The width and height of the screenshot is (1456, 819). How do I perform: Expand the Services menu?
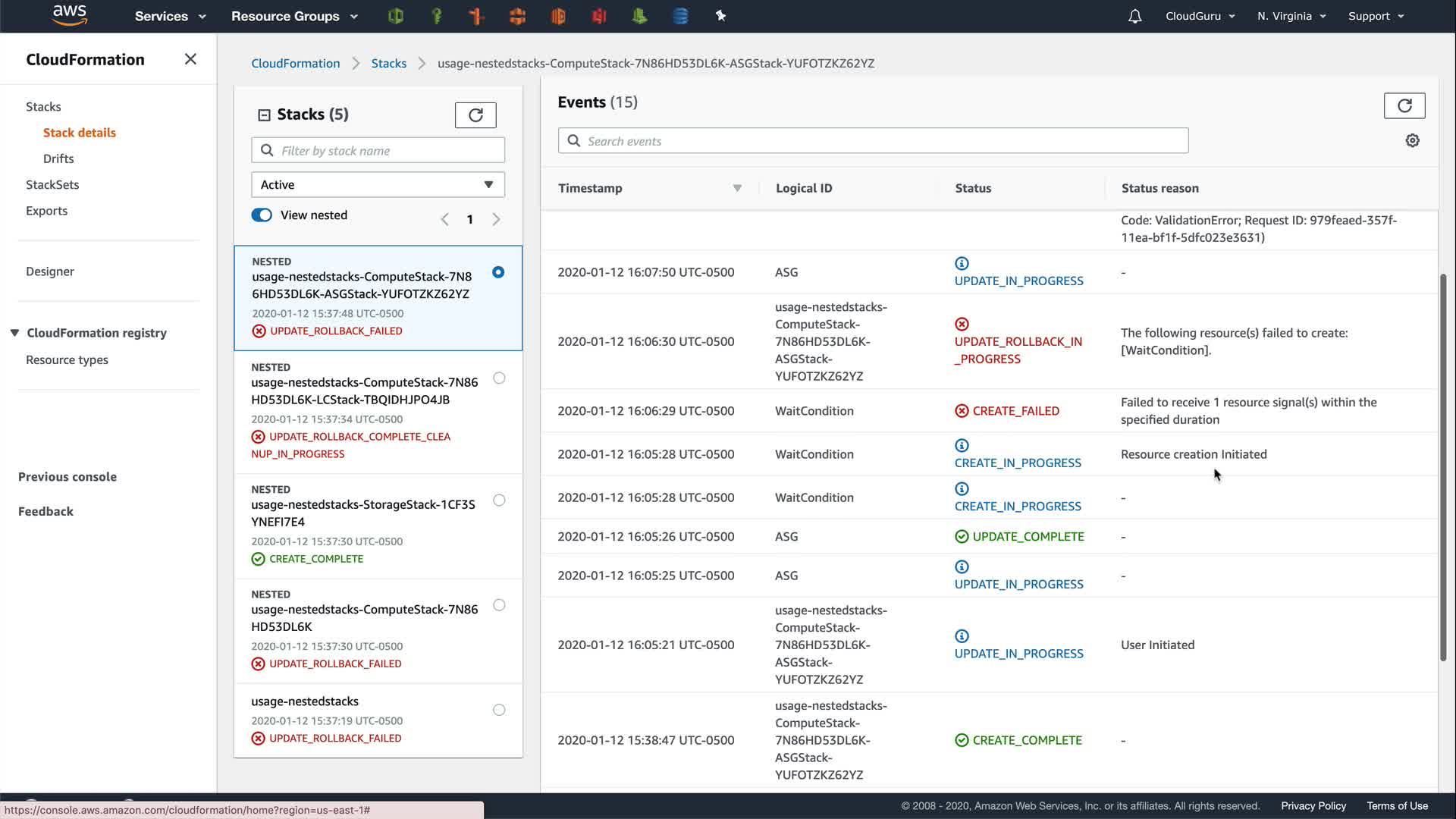170,16
